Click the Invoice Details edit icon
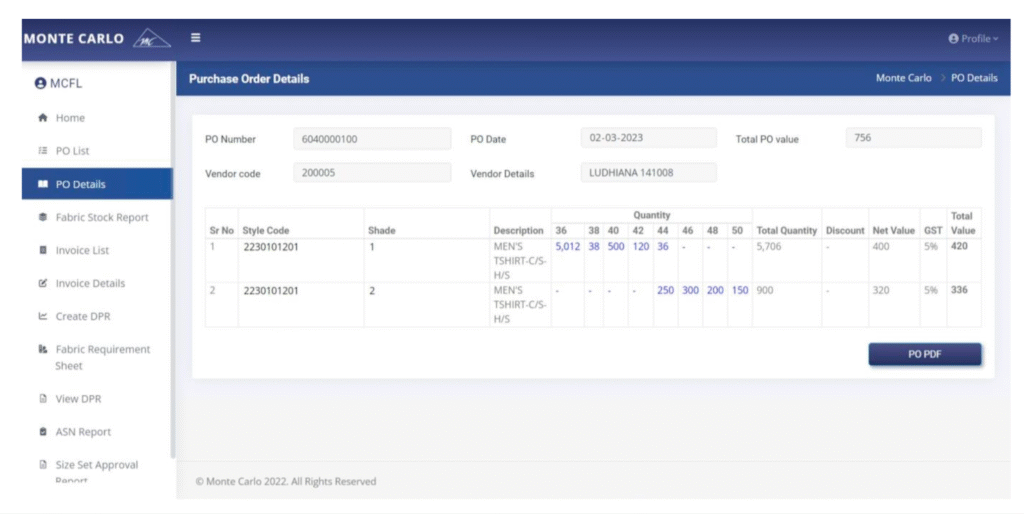Image resolution: width=1024 pixels, height=514 pixels. pyautogui.click(x=43, y=283)
